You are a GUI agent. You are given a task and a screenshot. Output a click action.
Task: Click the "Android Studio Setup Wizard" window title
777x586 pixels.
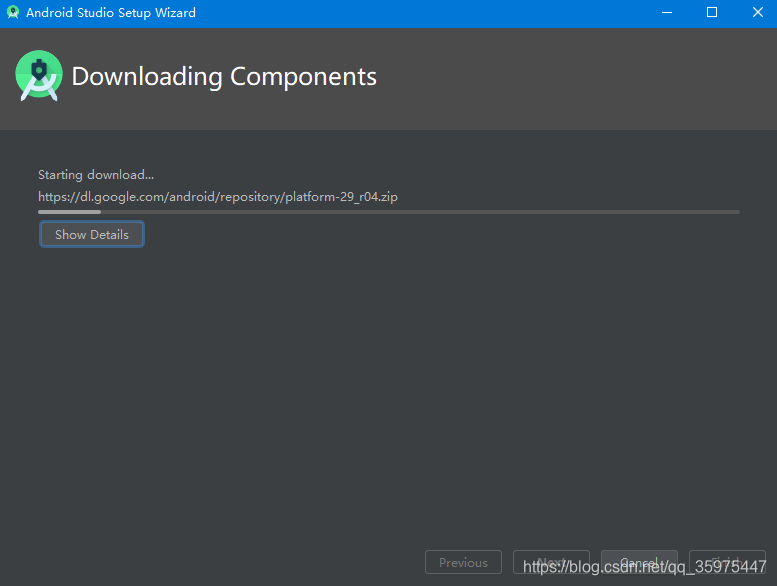[111, 12]
